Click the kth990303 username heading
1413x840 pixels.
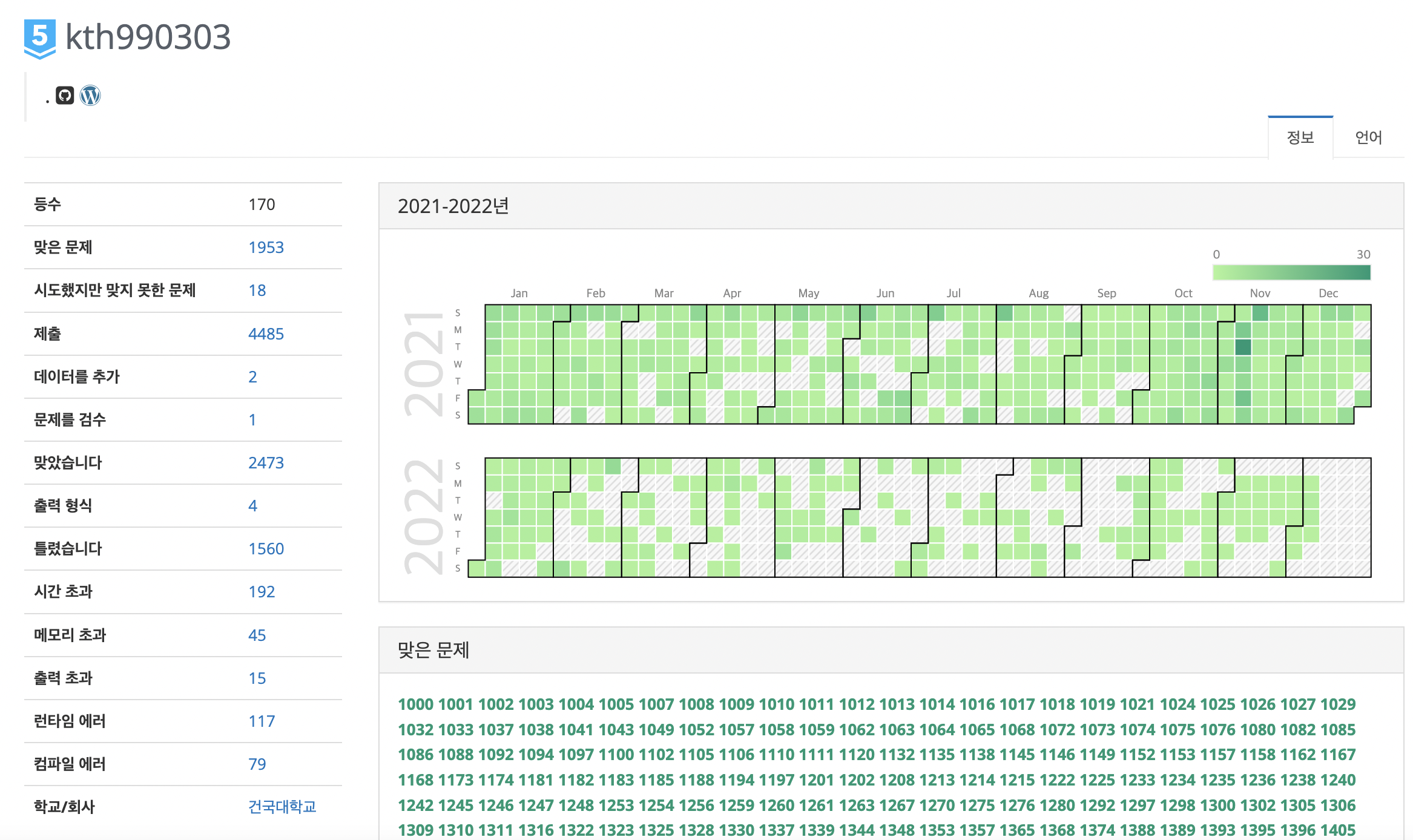pos(148,37)
